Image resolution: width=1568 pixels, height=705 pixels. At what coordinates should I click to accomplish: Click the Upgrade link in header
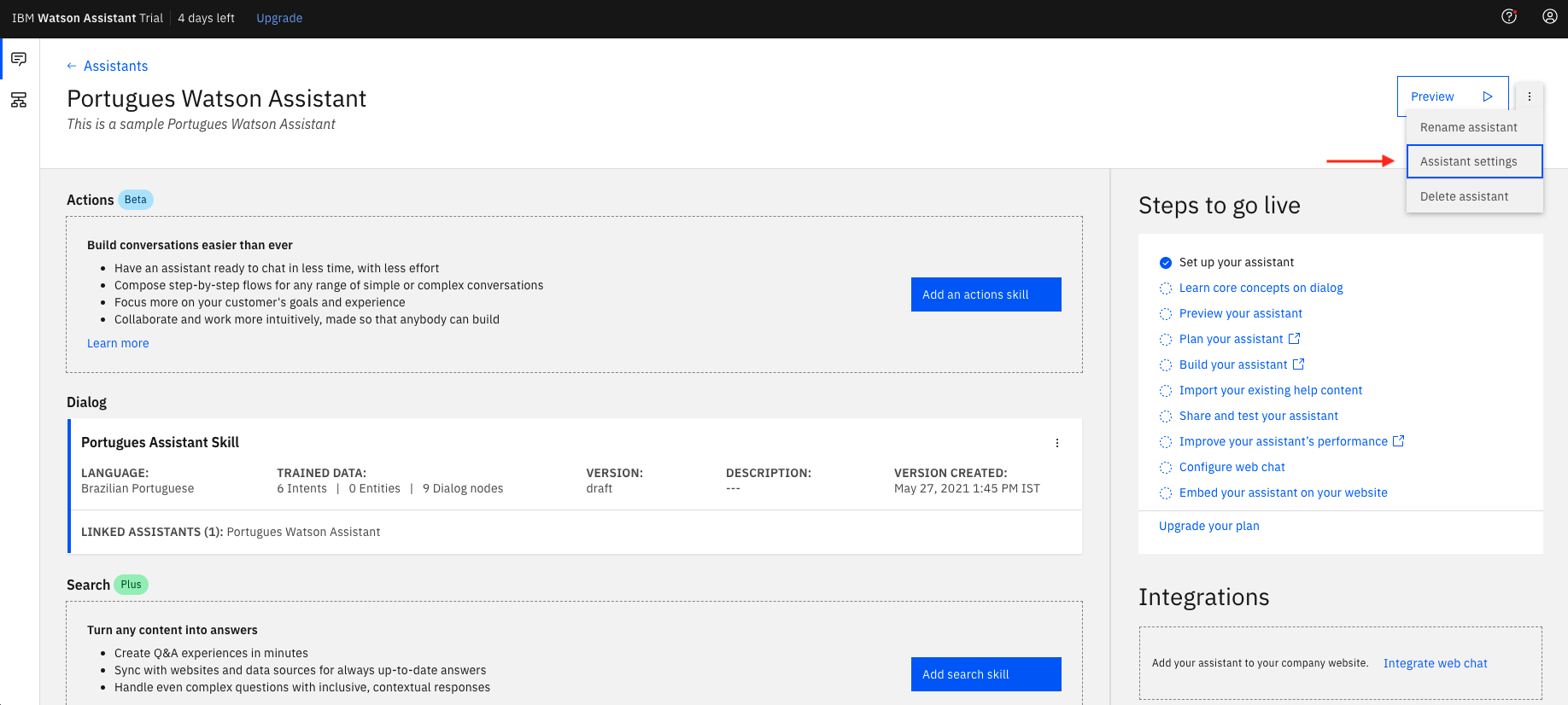pyautogui.click(x=279, y=18)
